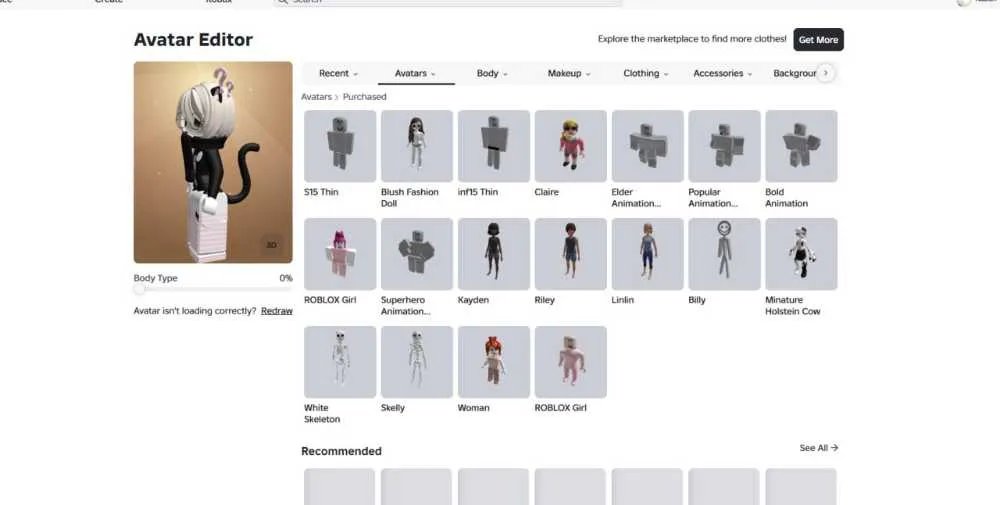This screenshot has height=505, width=1000.
Task: Open the Background category tab
Action: click(794, 73)
